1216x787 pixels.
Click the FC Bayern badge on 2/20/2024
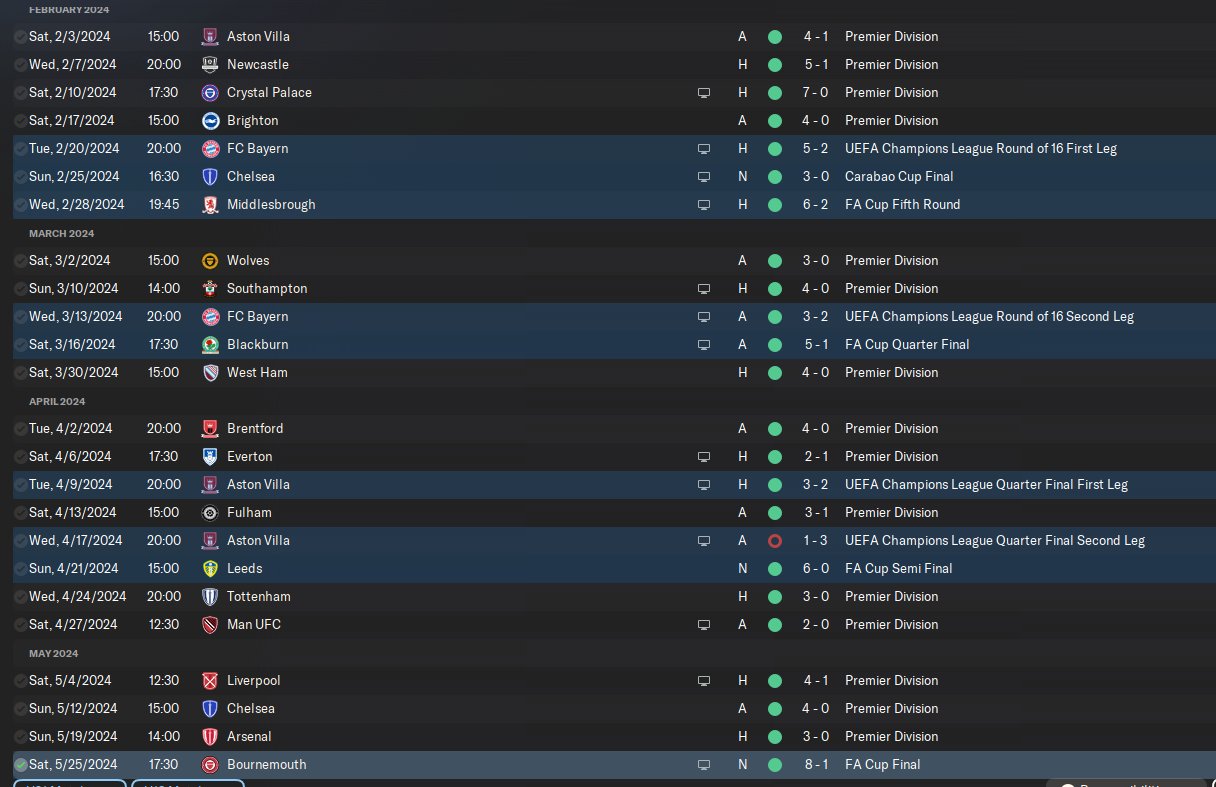(210, 148)
